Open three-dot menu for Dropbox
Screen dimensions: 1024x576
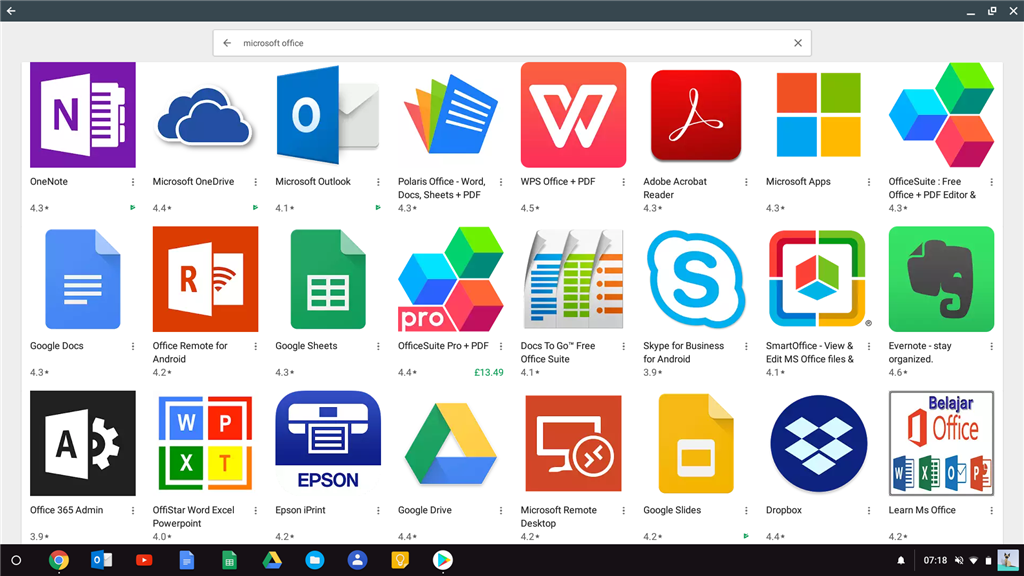point(869,511)
